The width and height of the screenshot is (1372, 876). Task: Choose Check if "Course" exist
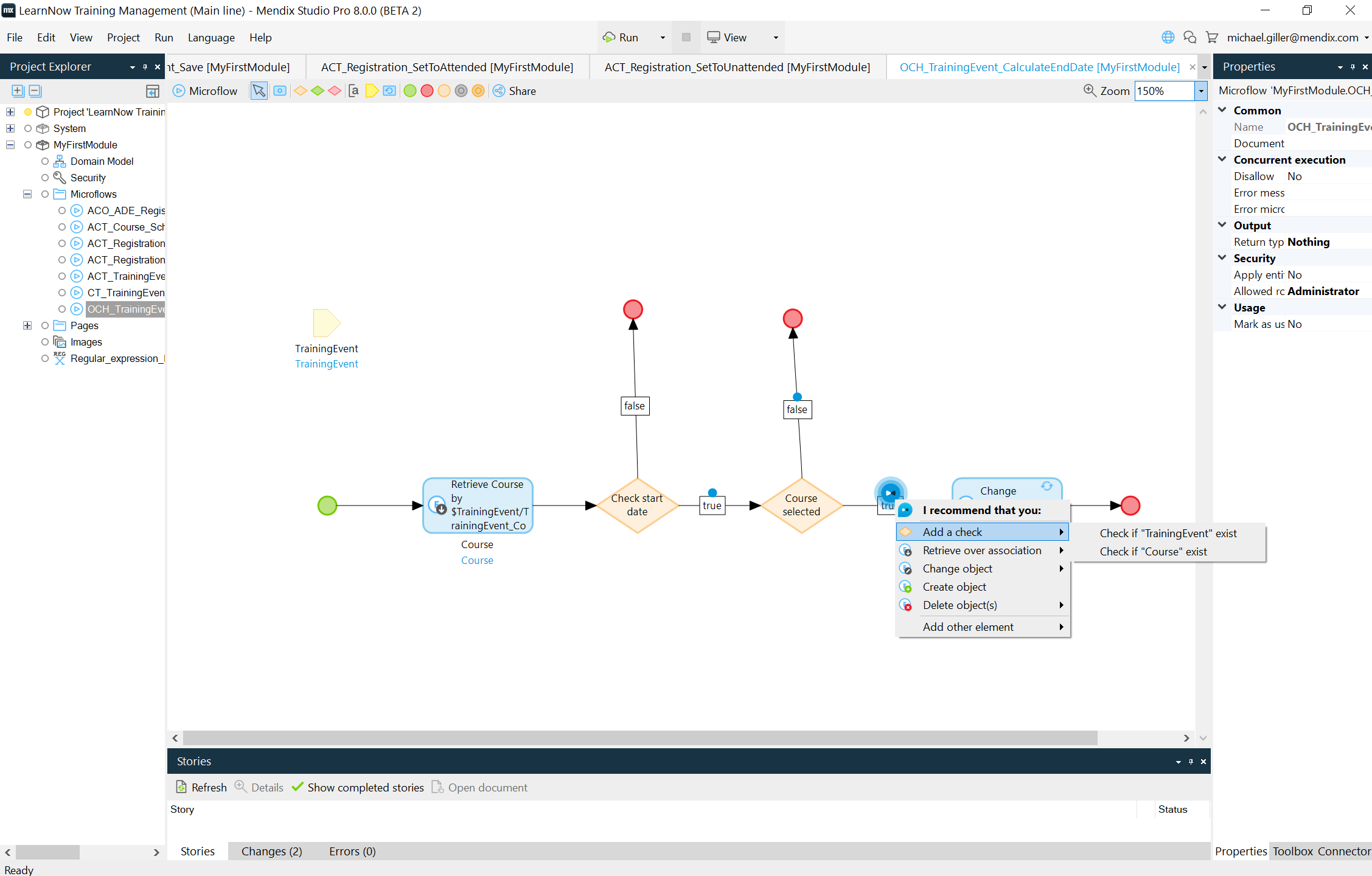tap(1153, 551)
